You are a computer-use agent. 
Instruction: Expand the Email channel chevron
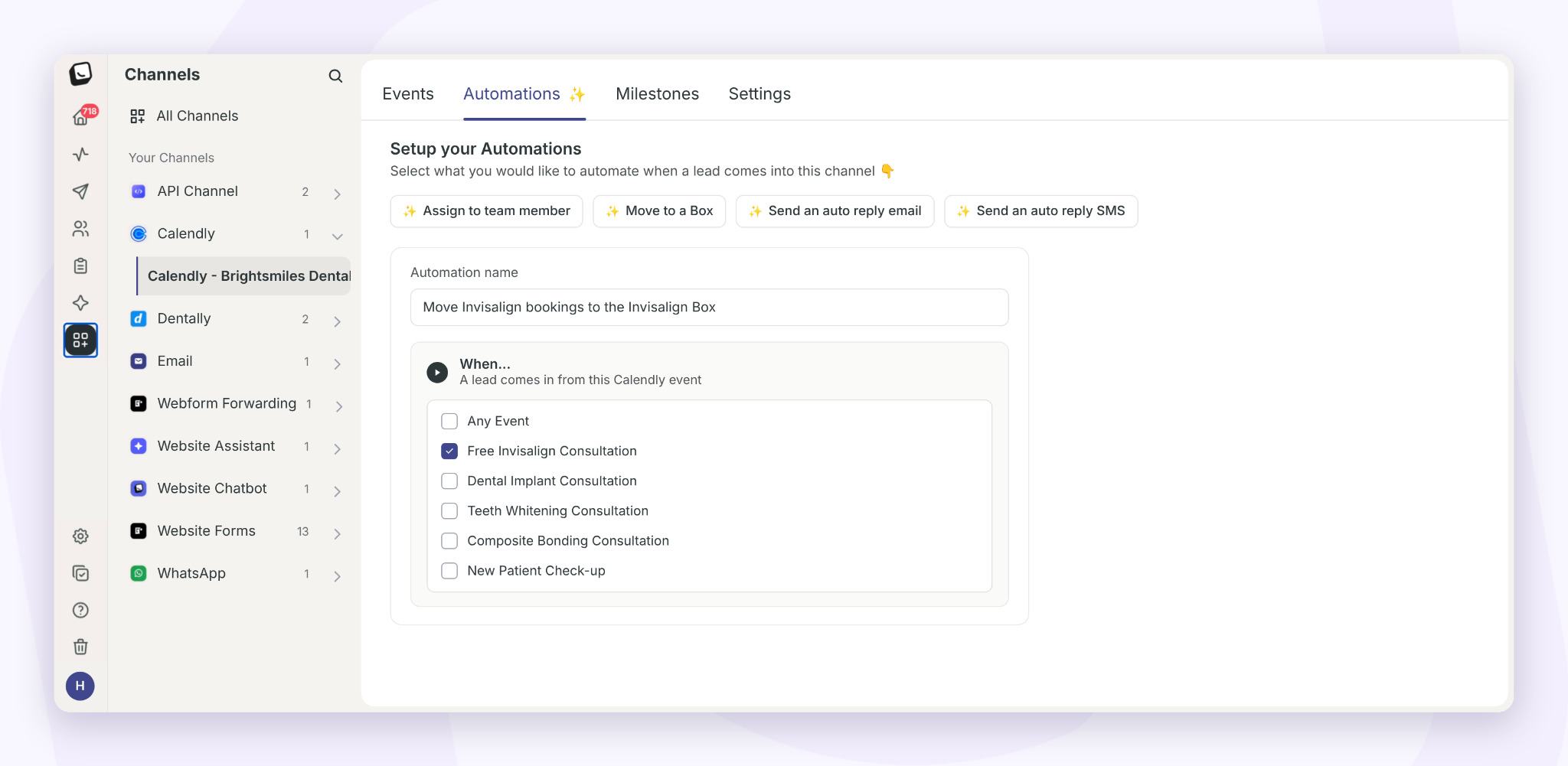pyautogui.click(x=338, y=364)
